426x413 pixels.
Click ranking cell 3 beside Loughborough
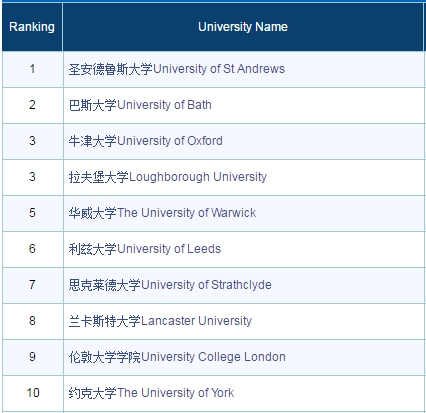coord(32,177)
